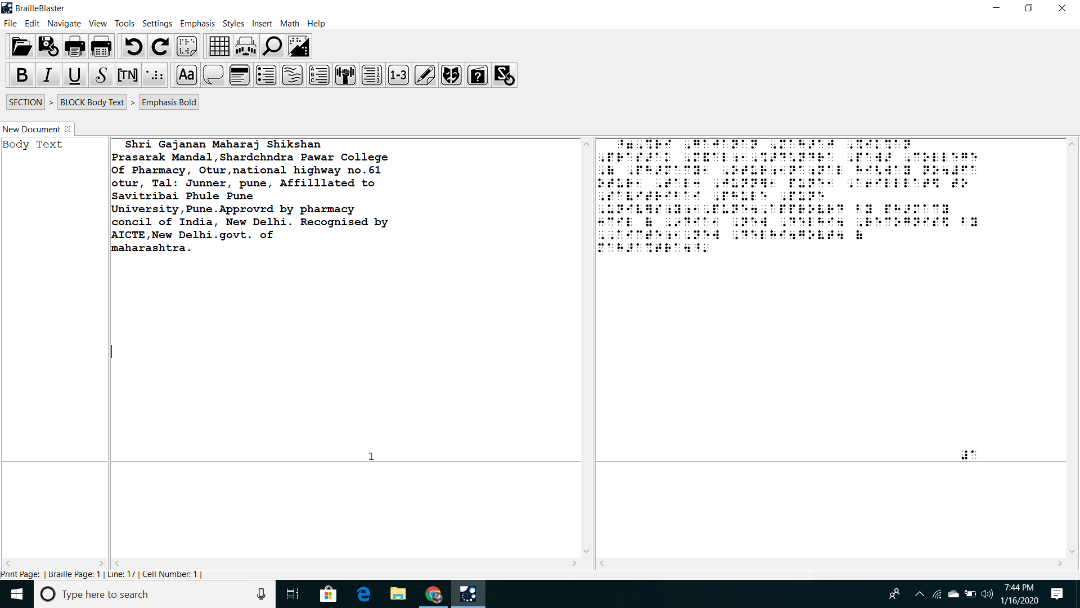The height and width of the screenshot is (608, 1080).
Task: Click the Save document floppy icon
Action: coord(48,46)
